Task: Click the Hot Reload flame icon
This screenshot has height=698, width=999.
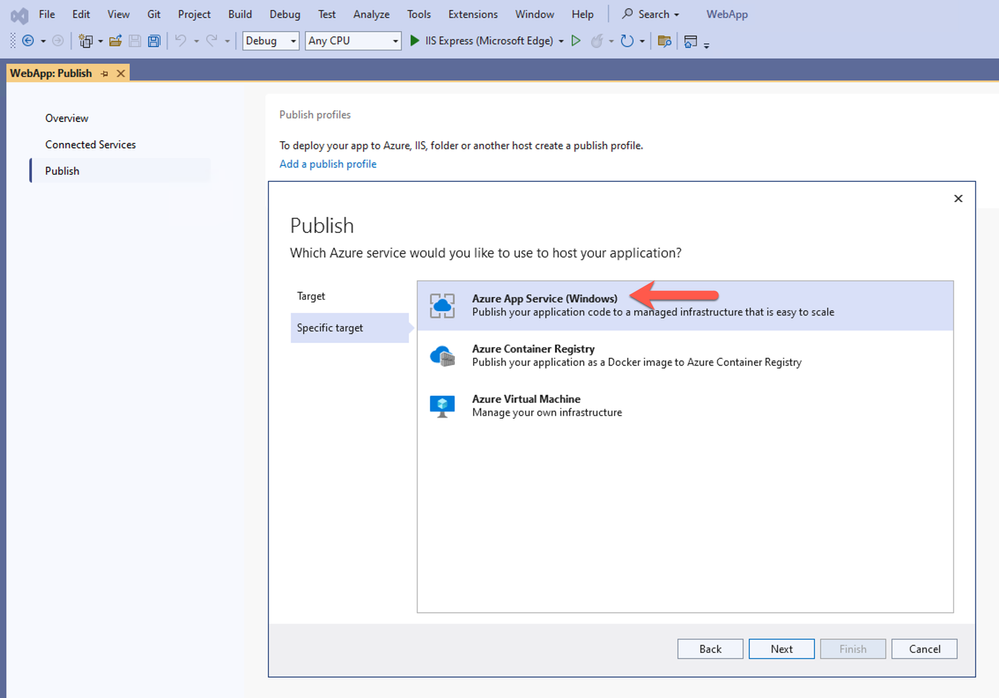Action: pos(597,41)
